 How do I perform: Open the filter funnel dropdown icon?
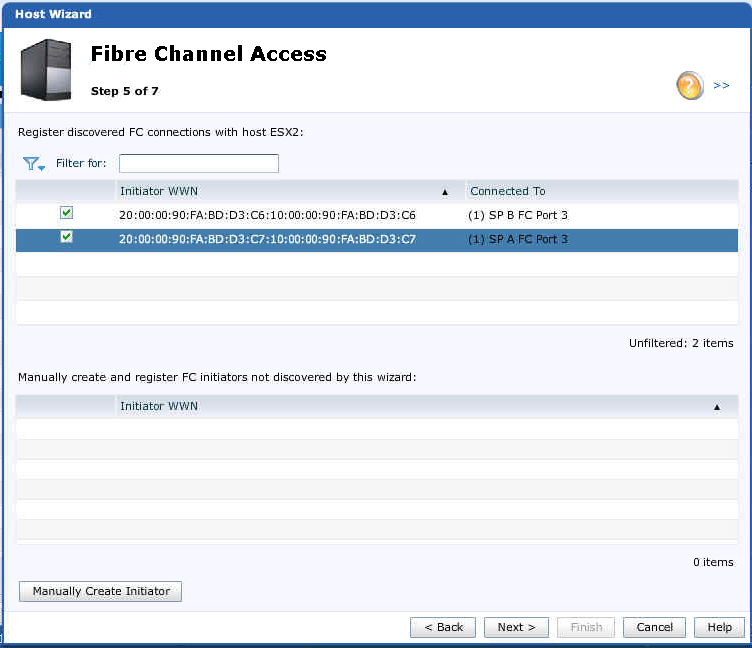click(x=34, y=164)
